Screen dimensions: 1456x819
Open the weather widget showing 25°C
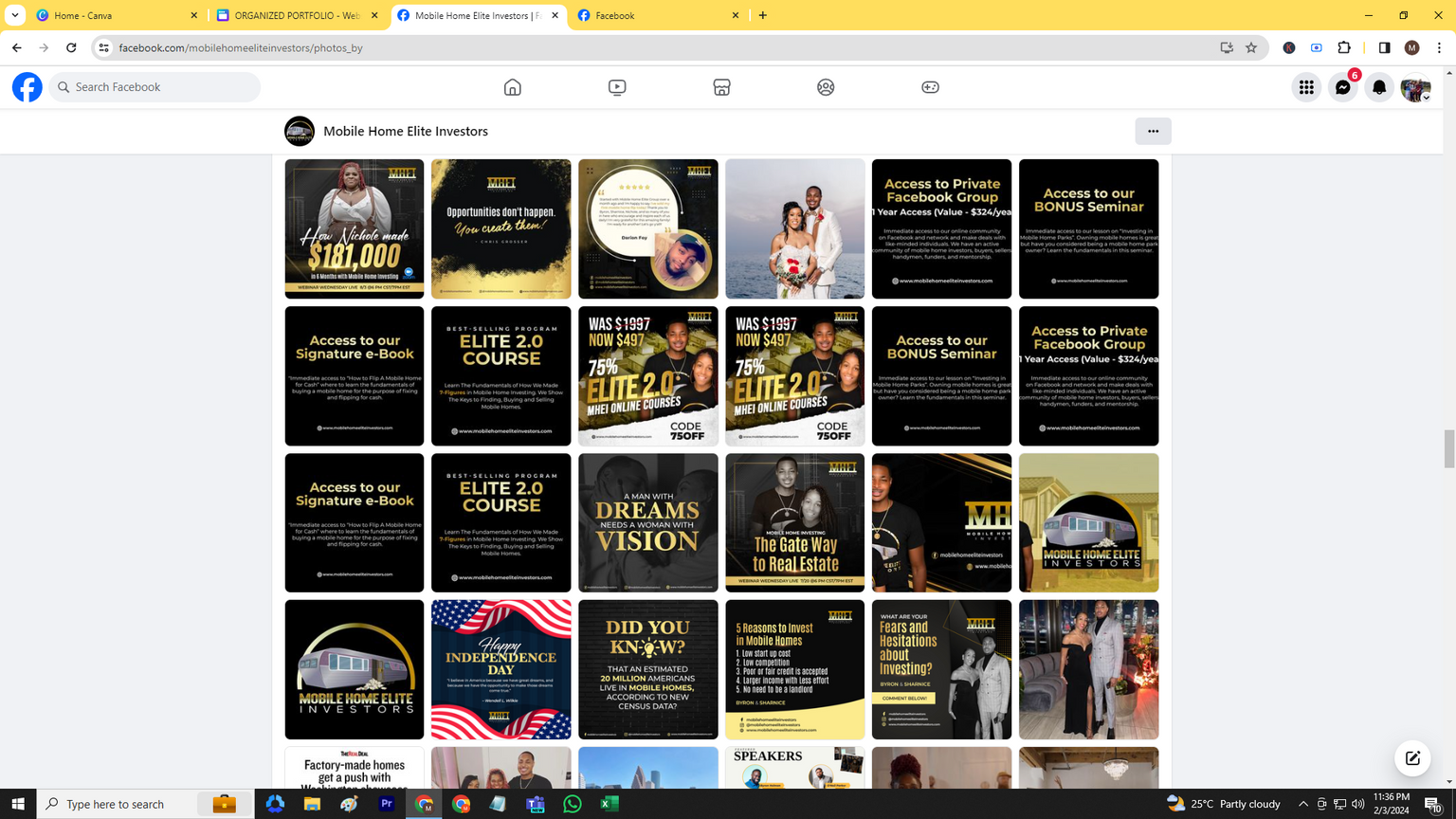tap(1224, 804)
